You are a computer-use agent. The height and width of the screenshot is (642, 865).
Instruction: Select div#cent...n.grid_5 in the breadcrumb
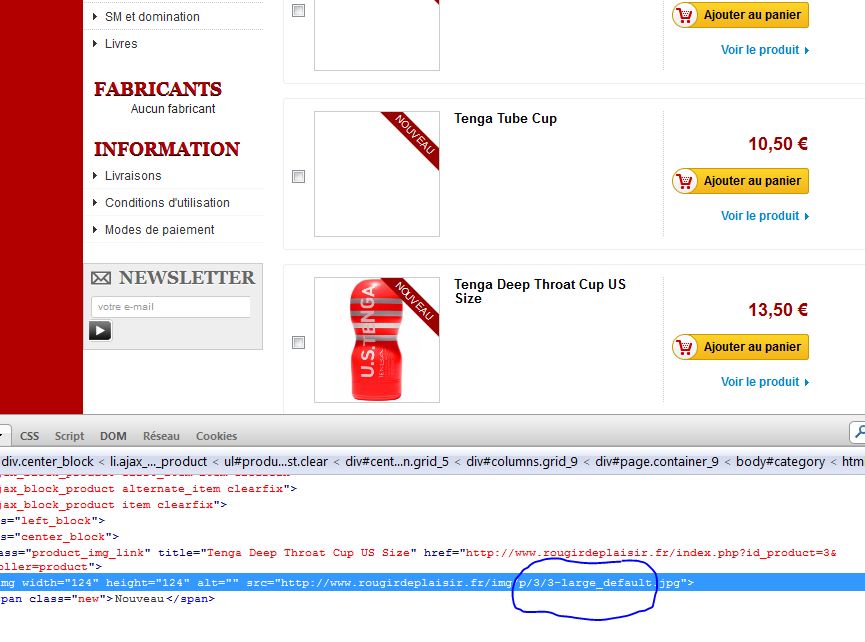[x=397, y=461]
